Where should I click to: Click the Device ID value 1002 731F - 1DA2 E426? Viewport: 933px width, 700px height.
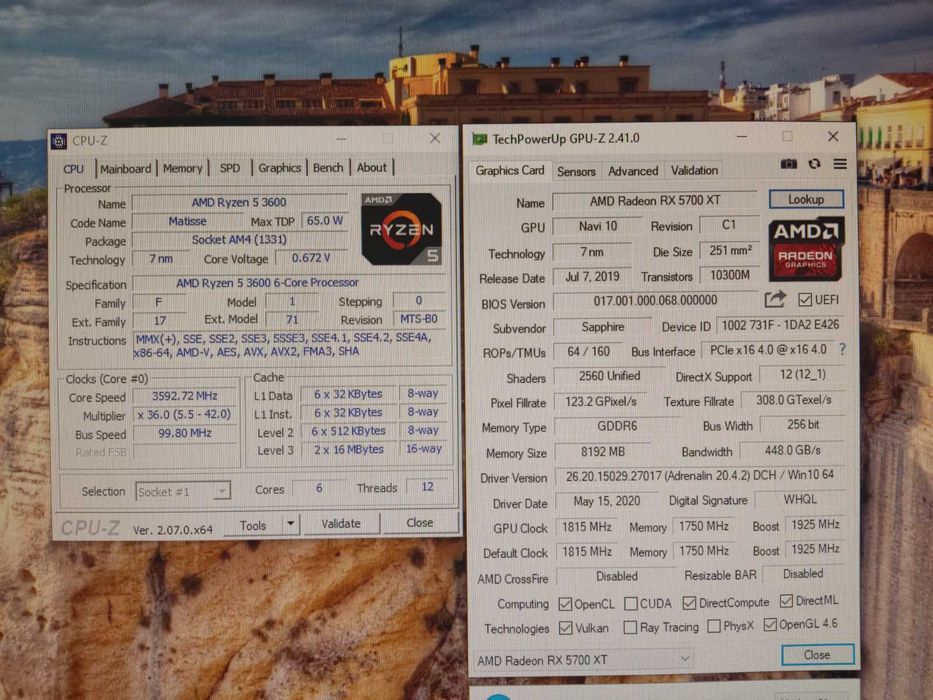coord(780,325)
